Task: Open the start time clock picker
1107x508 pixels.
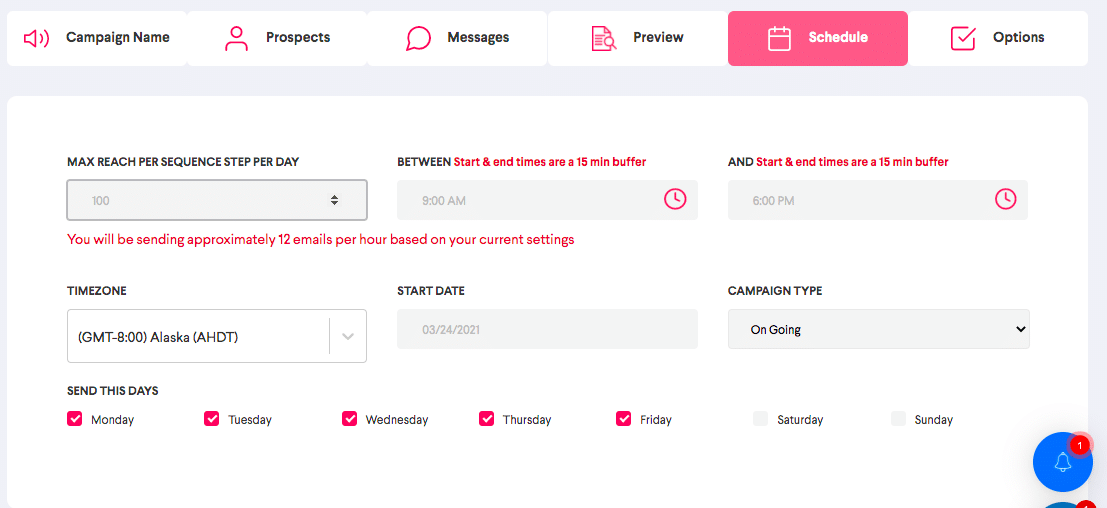Action: coord(675,200)
